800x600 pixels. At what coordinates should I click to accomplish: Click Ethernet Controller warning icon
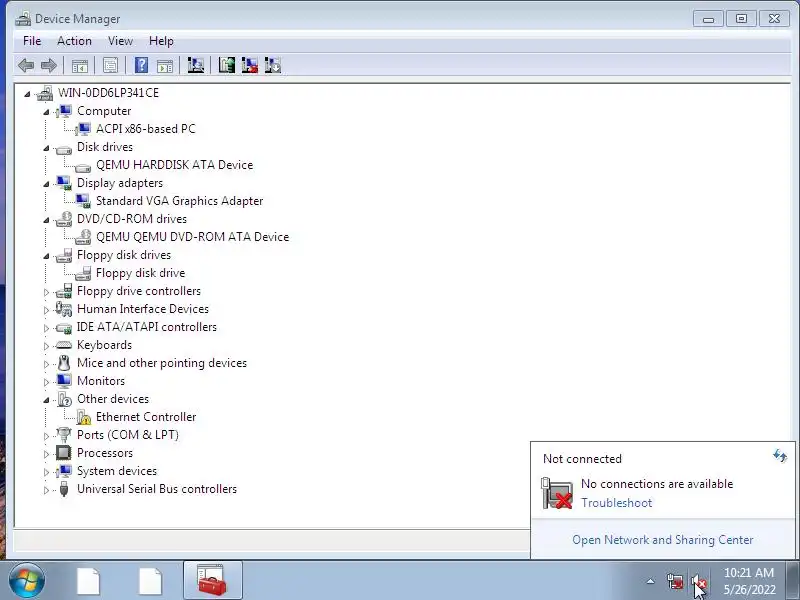click(x=84, y=417)
